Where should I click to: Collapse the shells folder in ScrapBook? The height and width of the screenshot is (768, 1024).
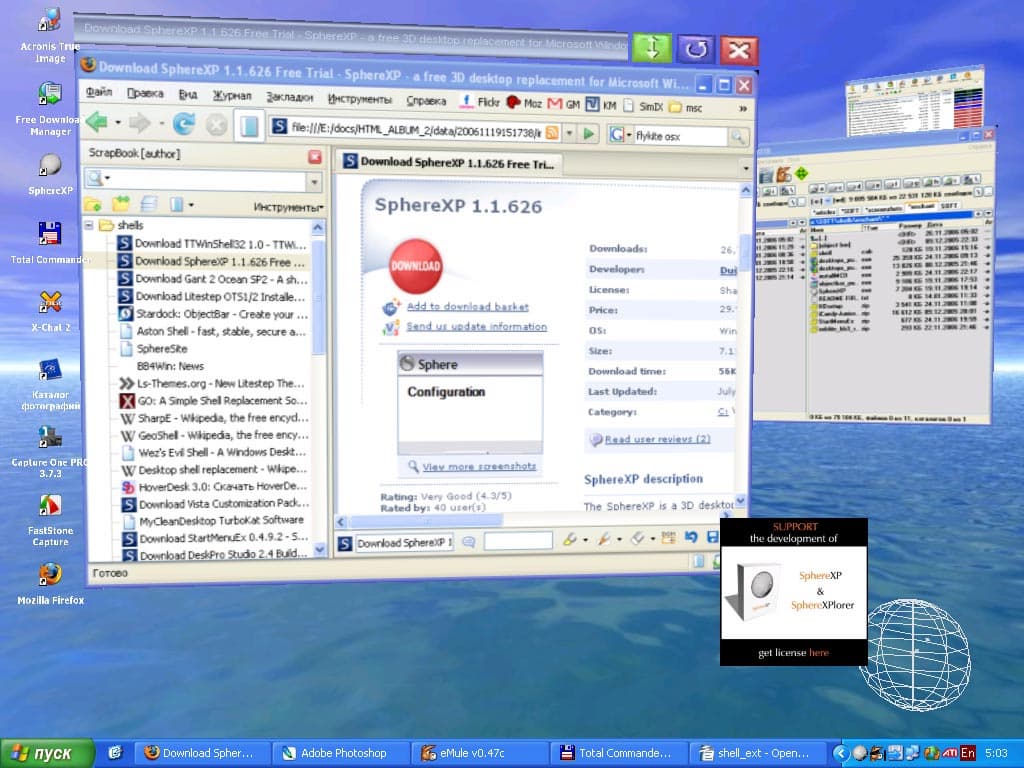tap(89, 225)
